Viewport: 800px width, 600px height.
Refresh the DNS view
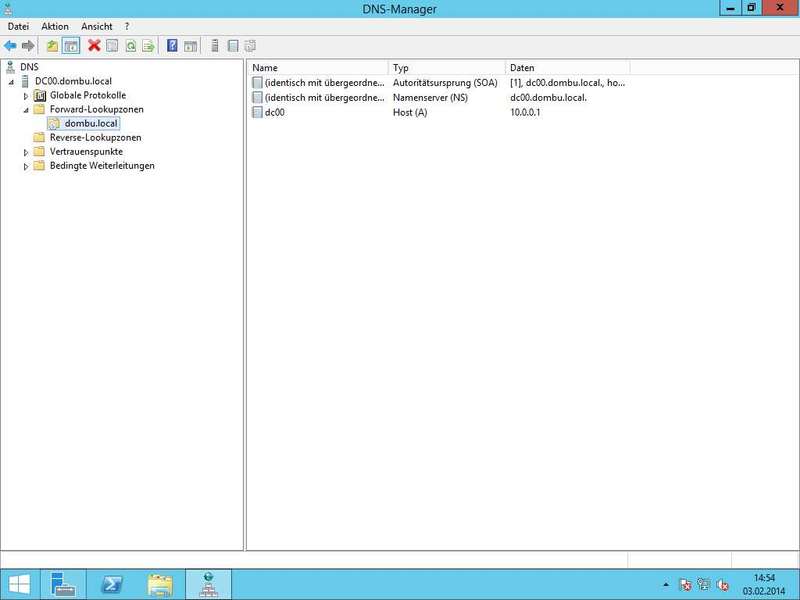coord(131,46)
